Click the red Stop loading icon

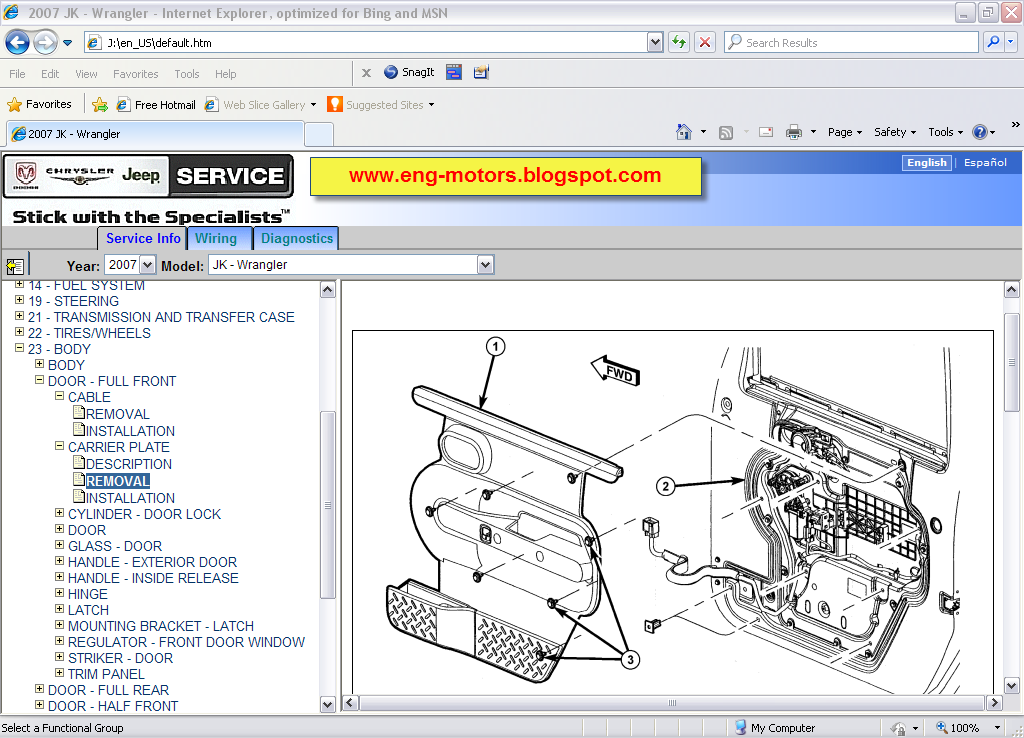click(x=705, y=42)
